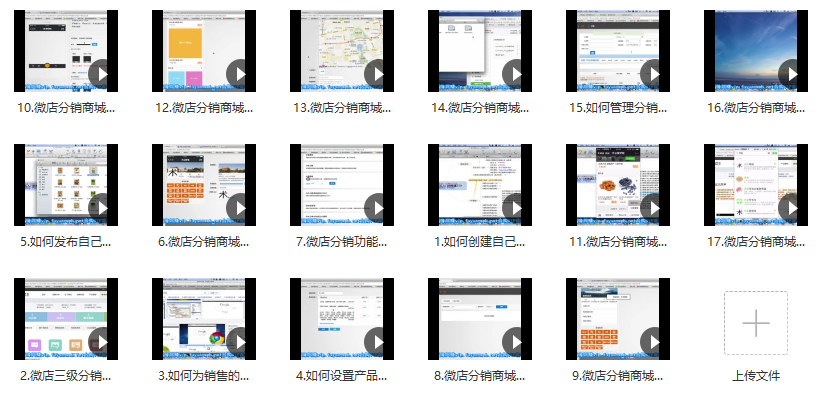
Task: Select the 4.如何设置产品 file name
Action: (342, 376)
